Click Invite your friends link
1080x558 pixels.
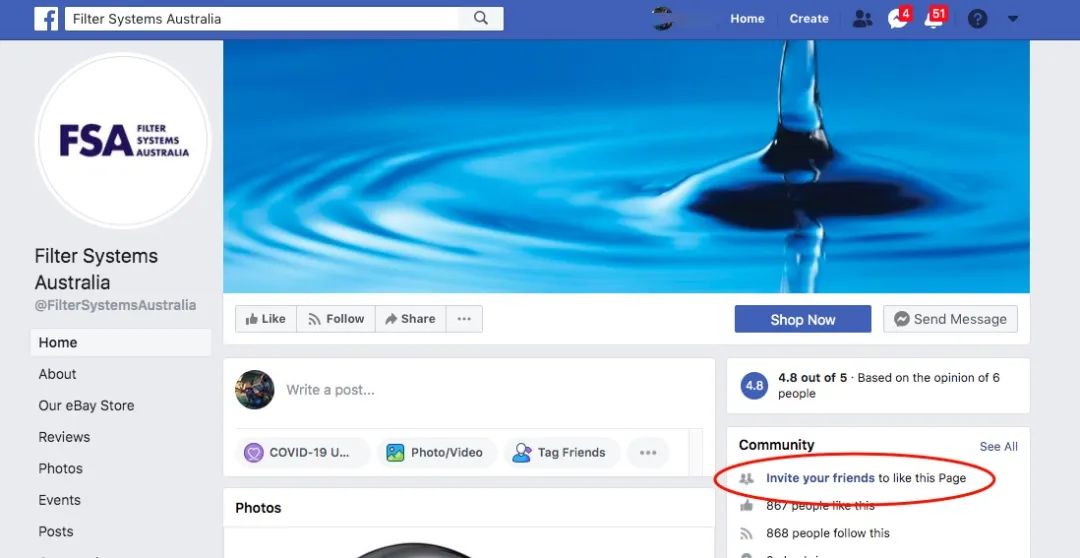pos(820,478)
